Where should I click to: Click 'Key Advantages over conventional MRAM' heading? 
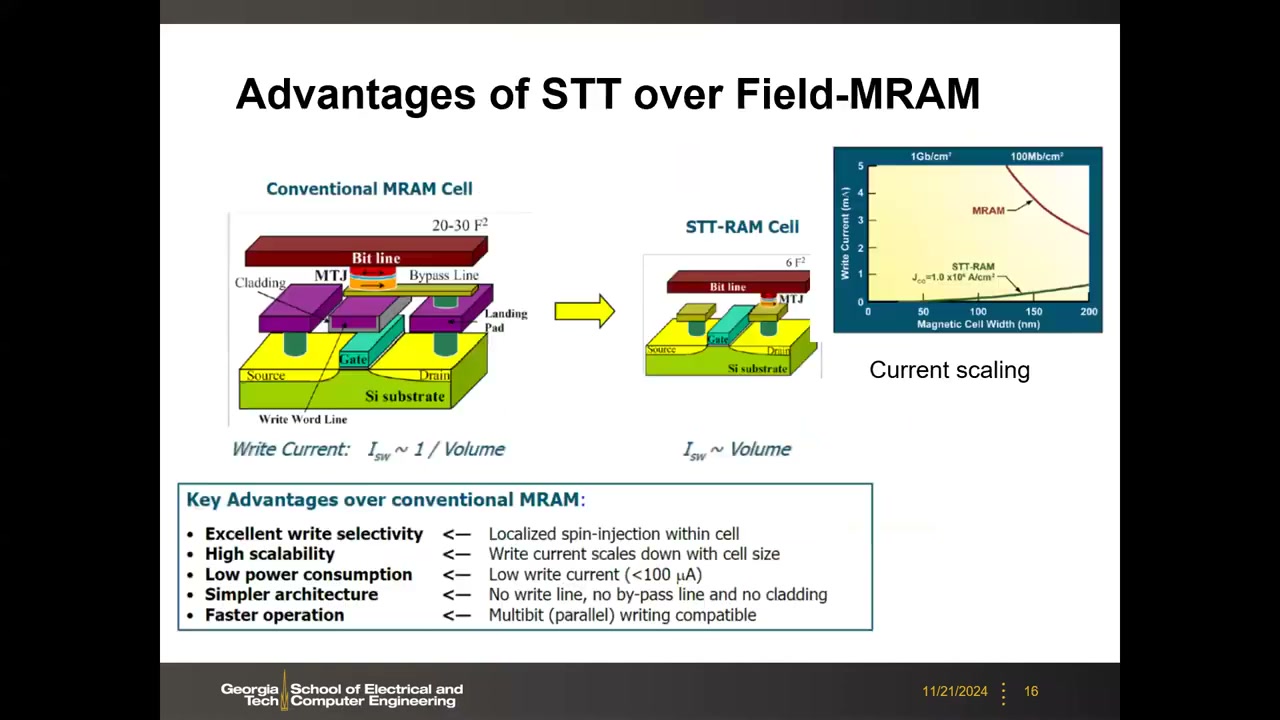coord(386,499)
